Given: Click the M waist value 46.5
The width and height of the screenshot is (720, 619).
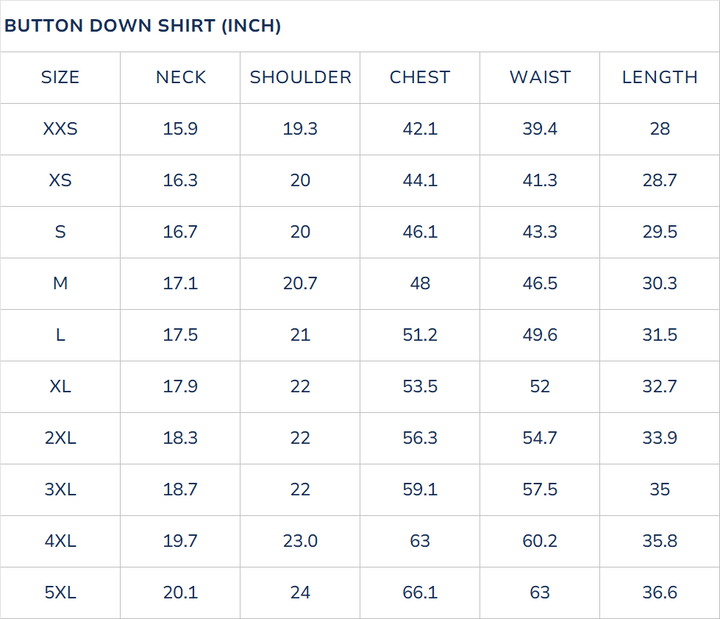Looking at the screenshot, I should click(x=540, y=283).
